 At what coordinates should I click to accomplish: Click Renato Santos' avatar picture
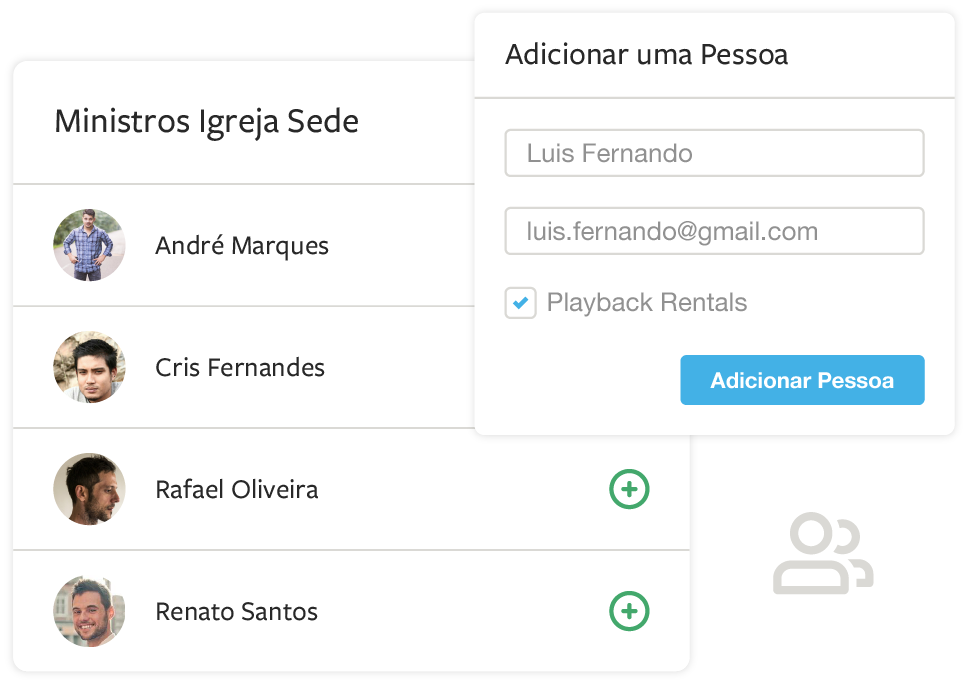coord(89,611)
